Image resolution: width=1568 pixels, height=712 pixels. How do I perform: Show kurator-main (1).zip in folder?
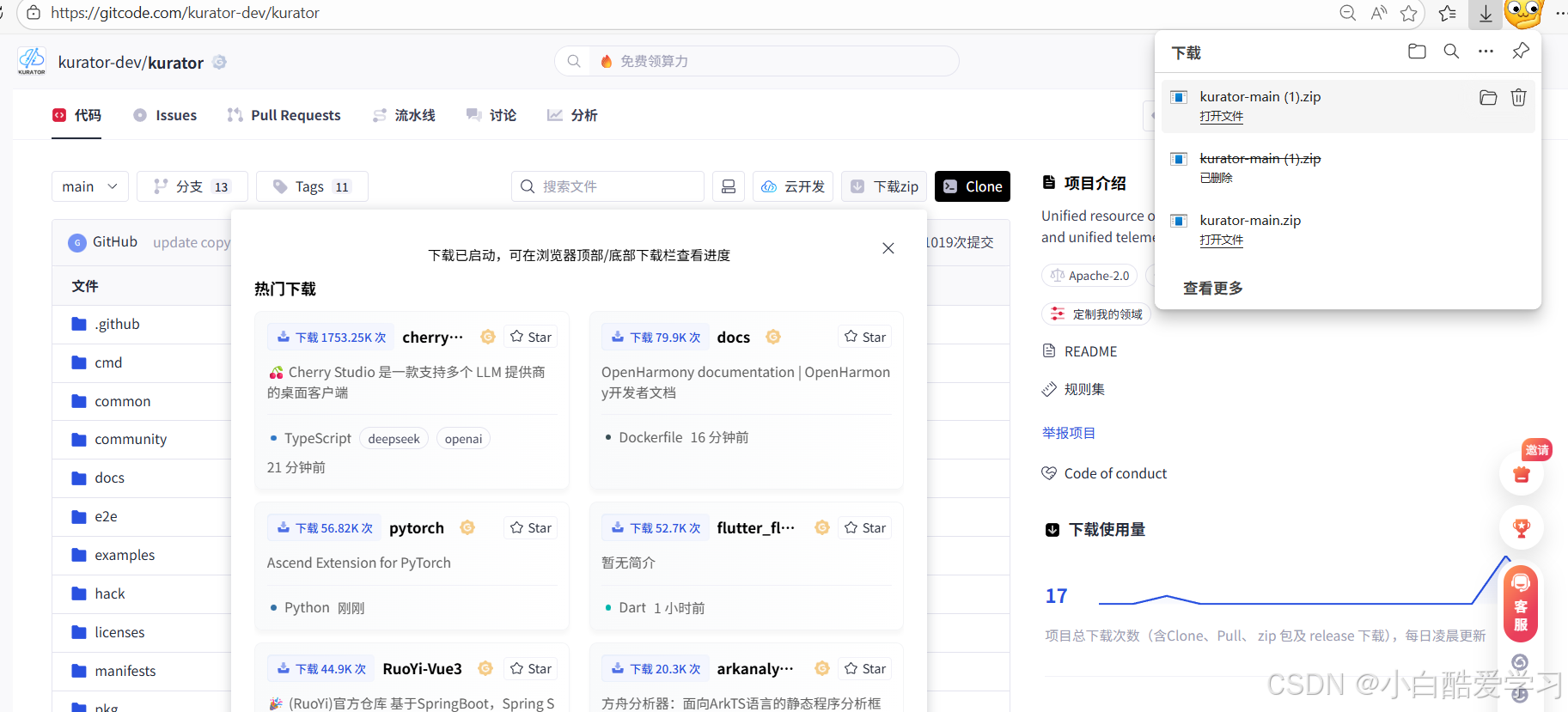tap(1488, 98)
